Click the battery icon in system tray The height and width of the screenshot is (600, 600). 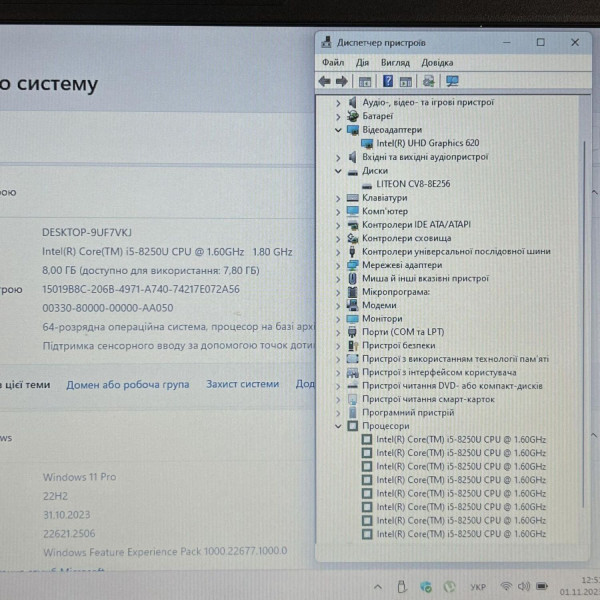542,586
